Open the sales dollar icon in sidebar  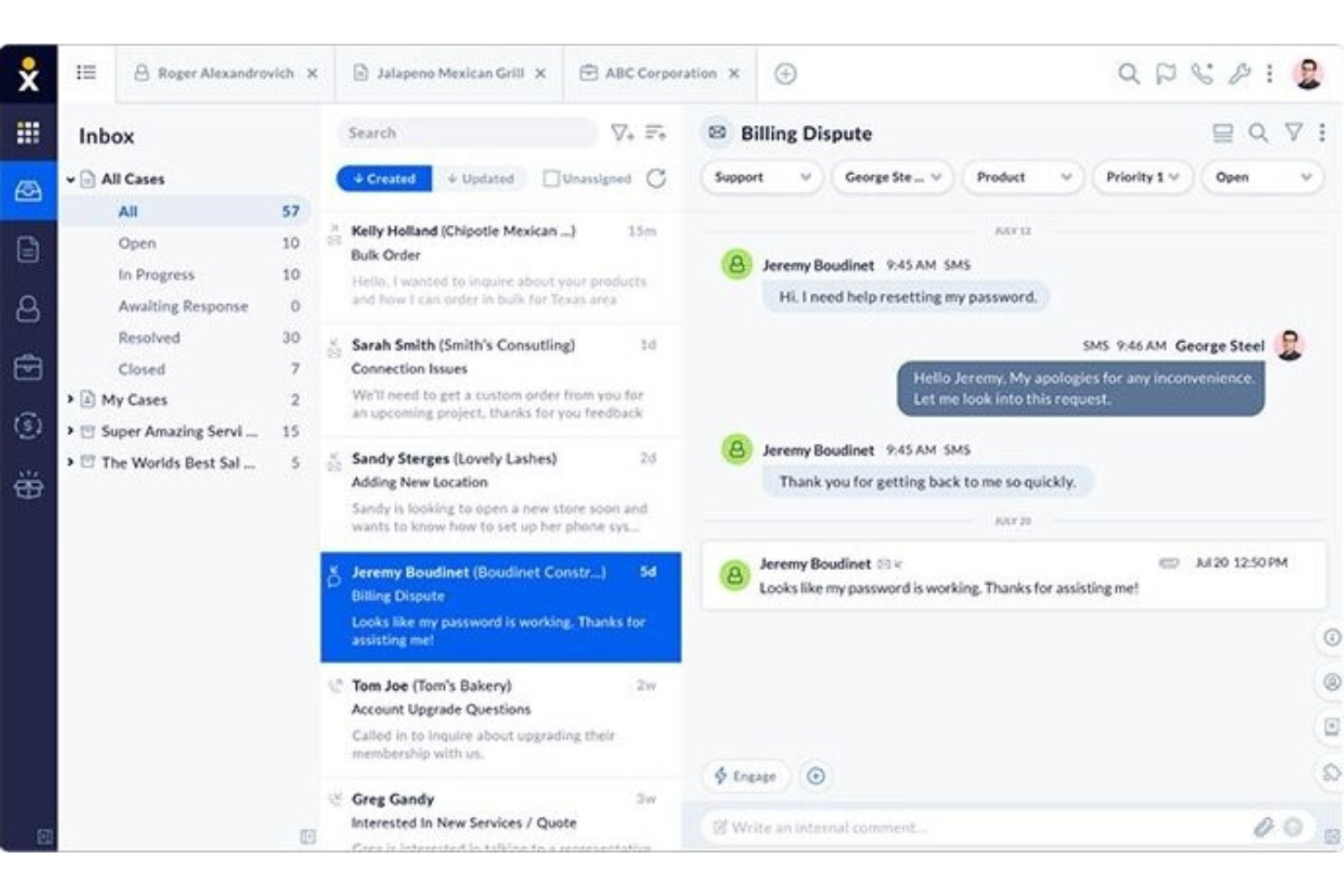30,424
